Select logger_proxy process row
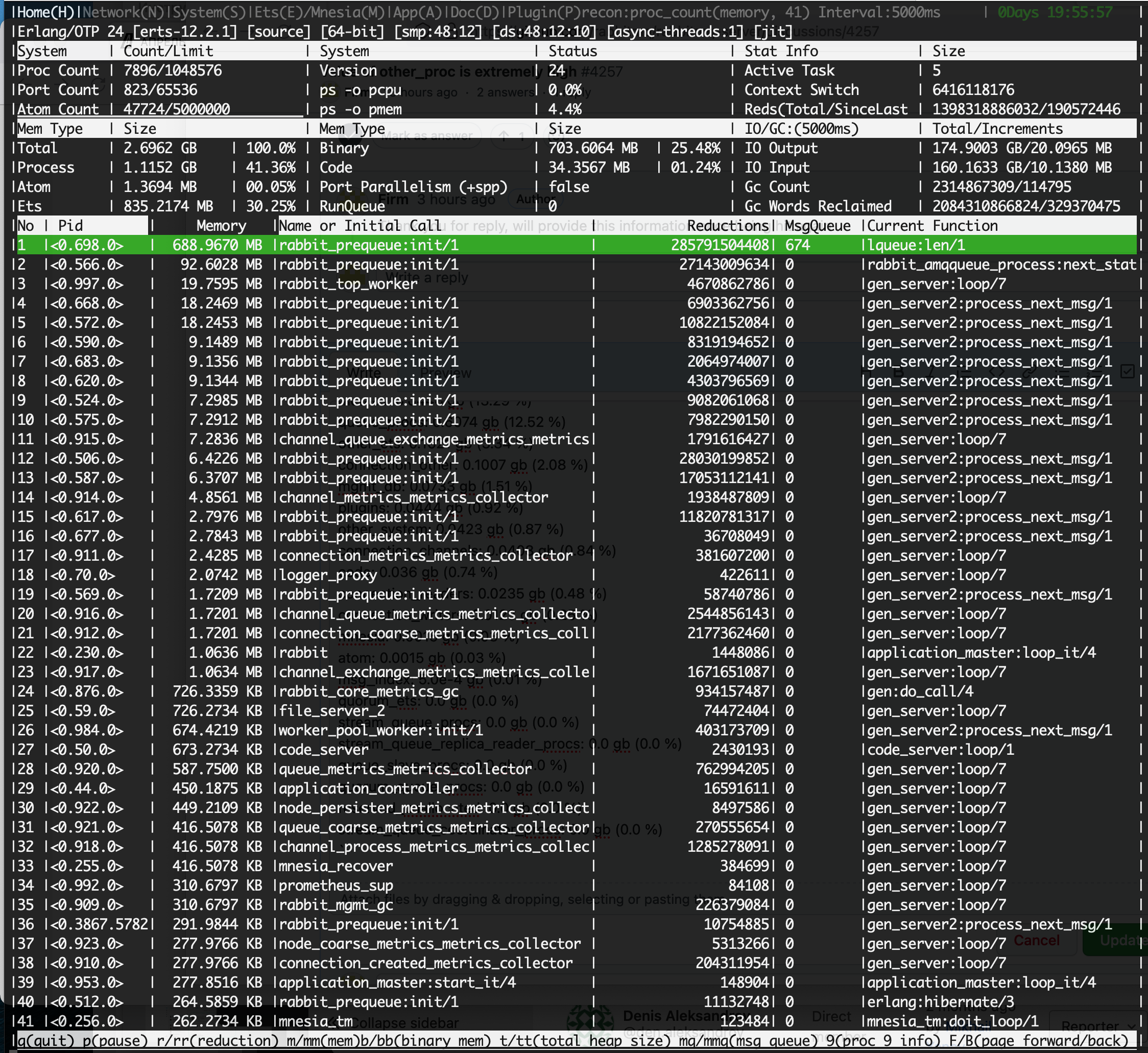Screen dimensions: 1148x1053 (576, 575)
